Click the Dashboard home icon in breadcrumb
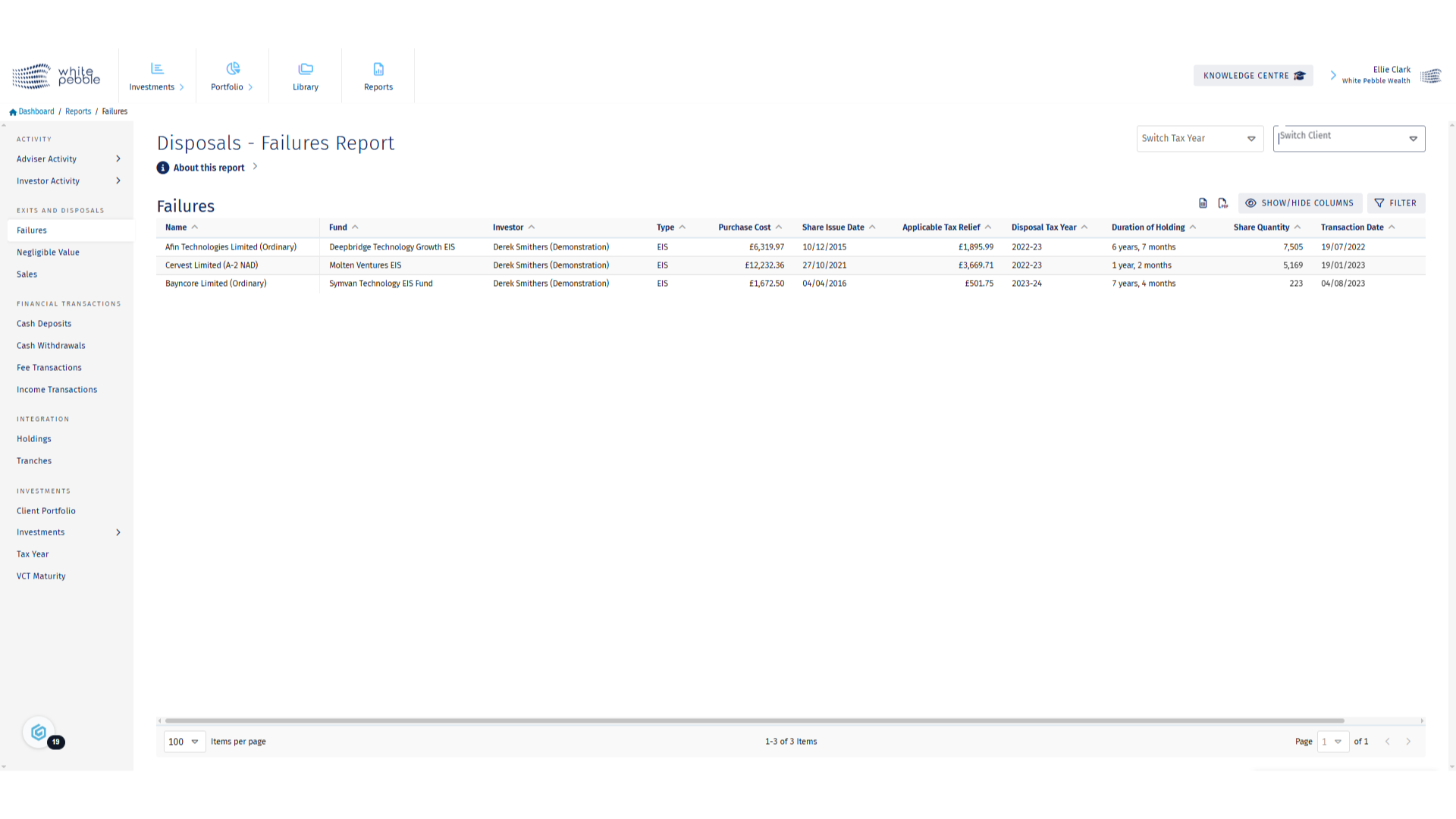 coord(13,111)
